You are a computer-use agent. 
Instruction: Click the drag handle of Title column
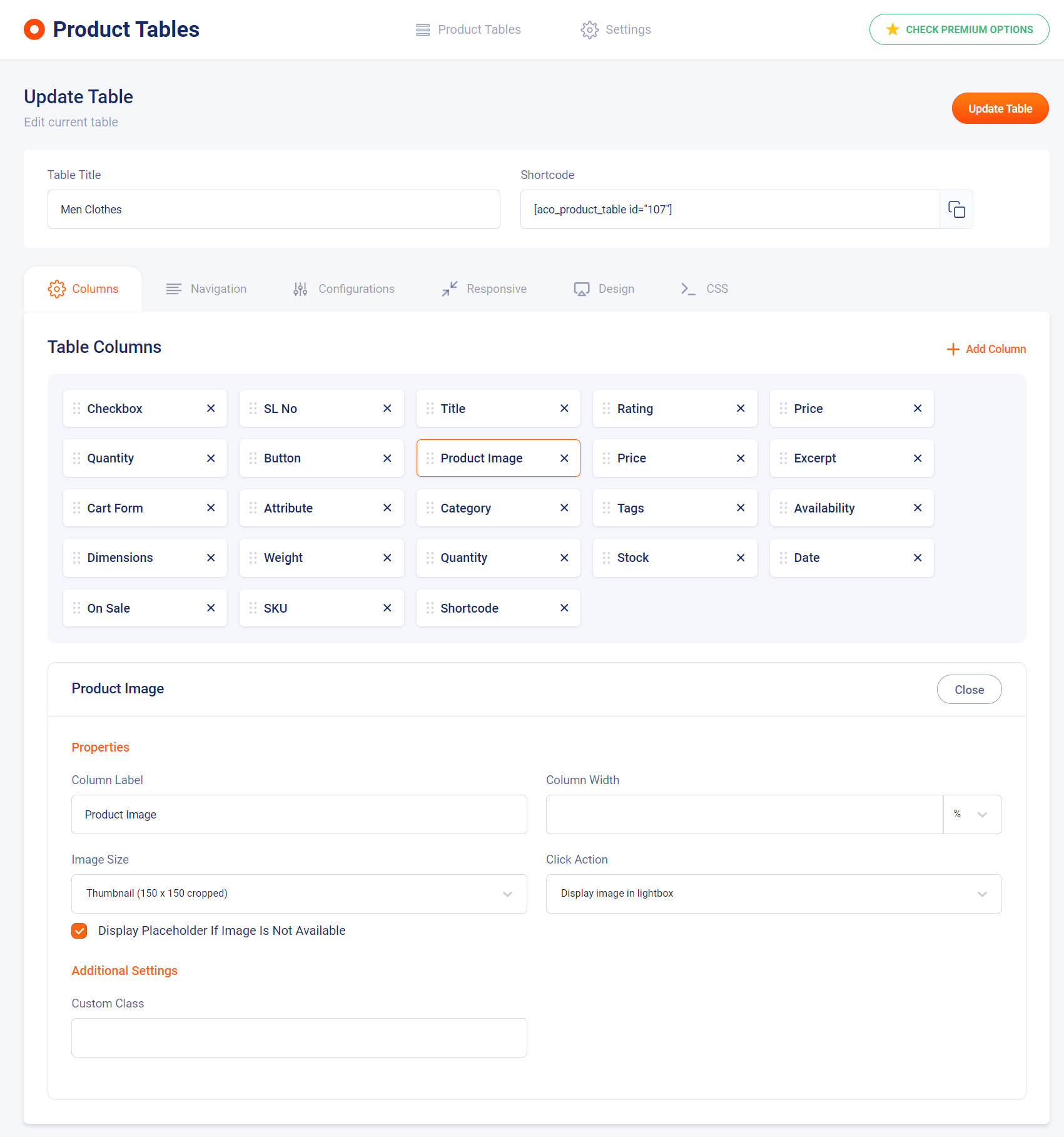pyautogui.click(x=430, y=409)
